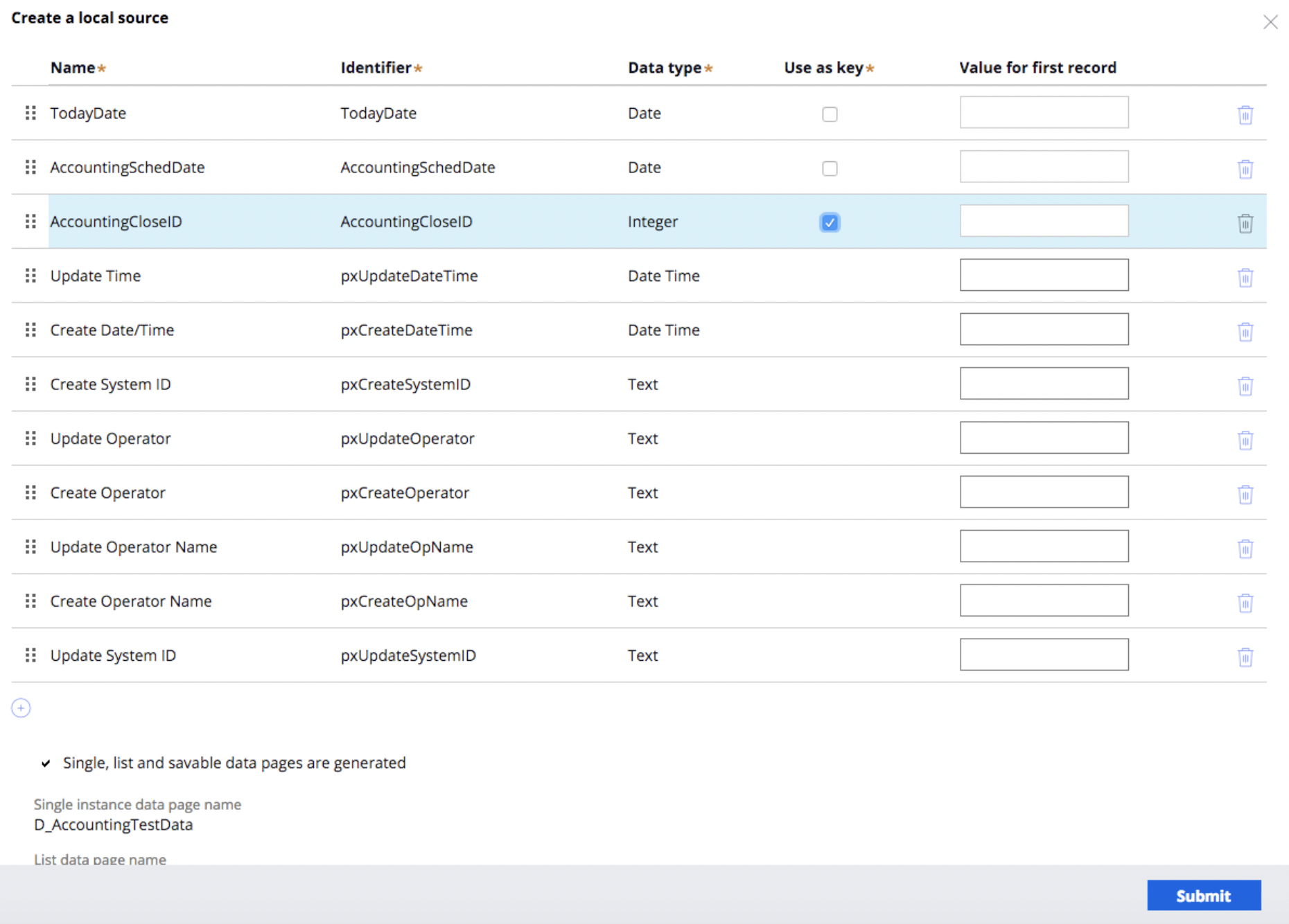The image size is (1289, 924).
Task: Click the AccountingSchedDate identifier cell
Action: [417, 167]
